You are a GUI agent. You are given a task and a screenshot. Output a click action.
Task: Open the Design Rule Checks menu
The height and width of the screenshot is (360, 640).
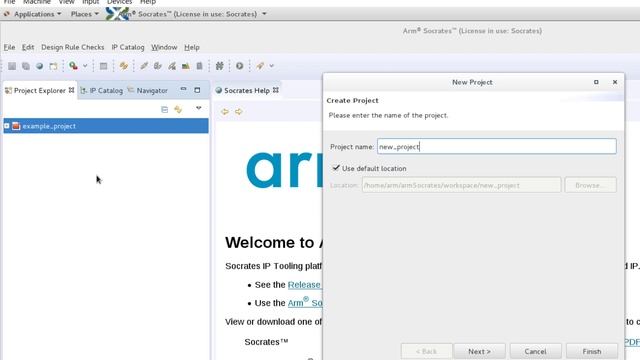73,47
